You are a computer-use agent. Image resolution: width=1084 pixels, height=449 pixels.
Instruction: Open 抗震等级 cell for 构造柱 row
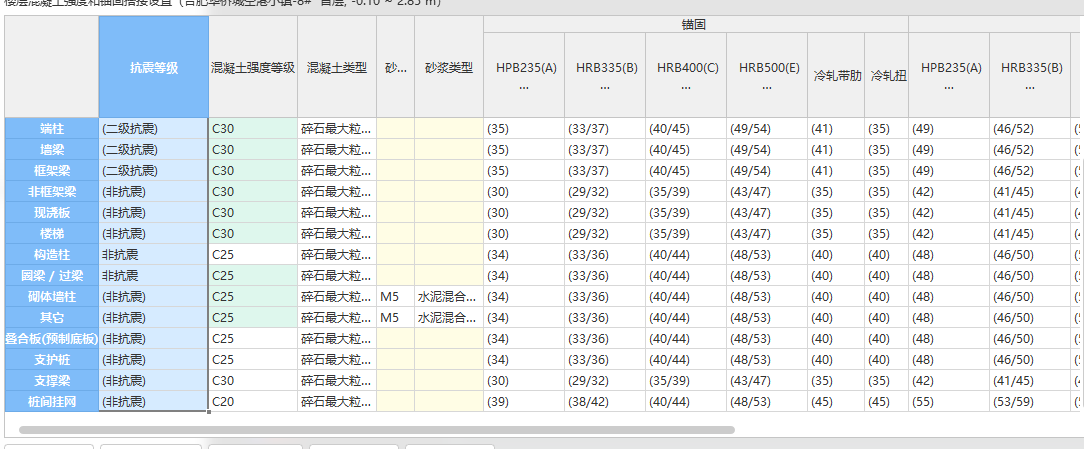(x=153, y=255)
